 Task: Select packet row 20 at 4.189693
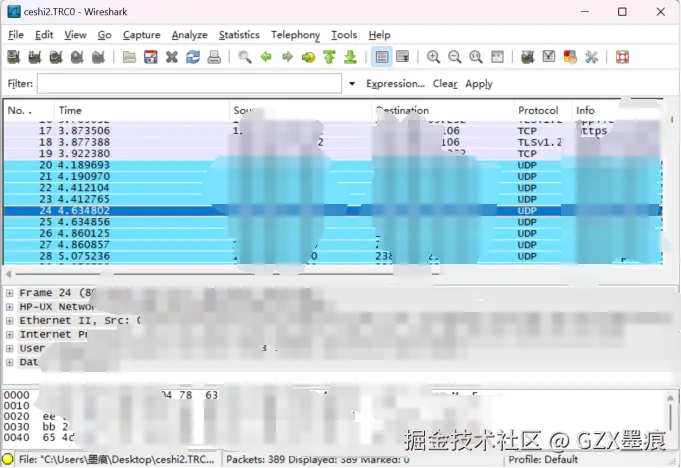tap(333, 165)
